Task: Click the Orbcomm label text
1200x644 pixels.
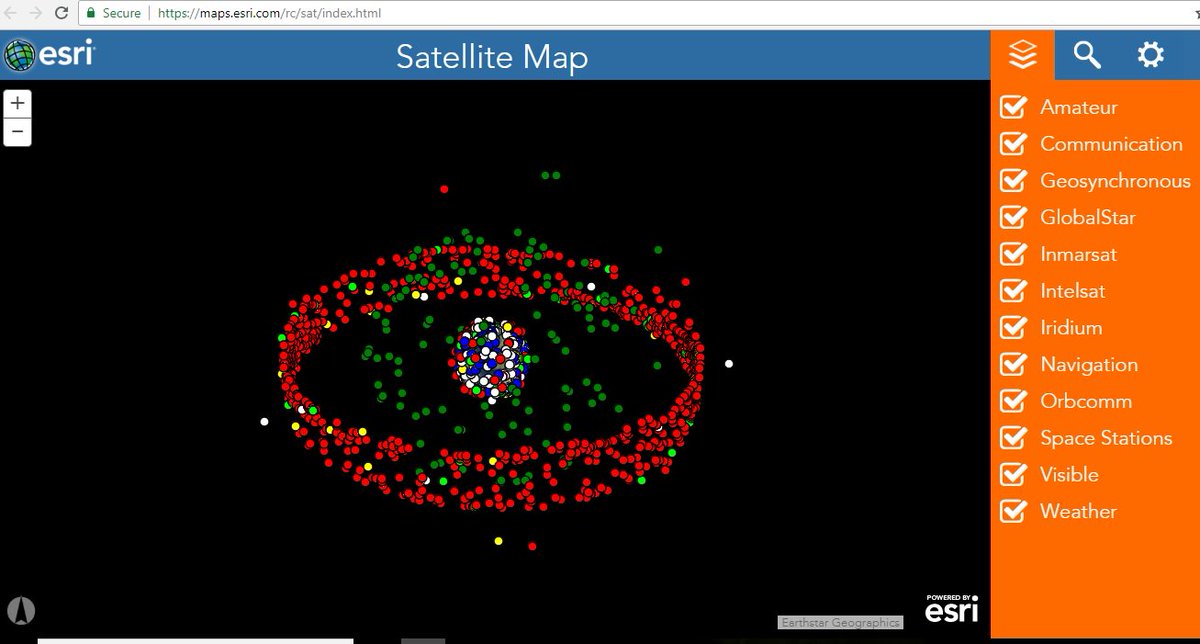Action: 1086,401
